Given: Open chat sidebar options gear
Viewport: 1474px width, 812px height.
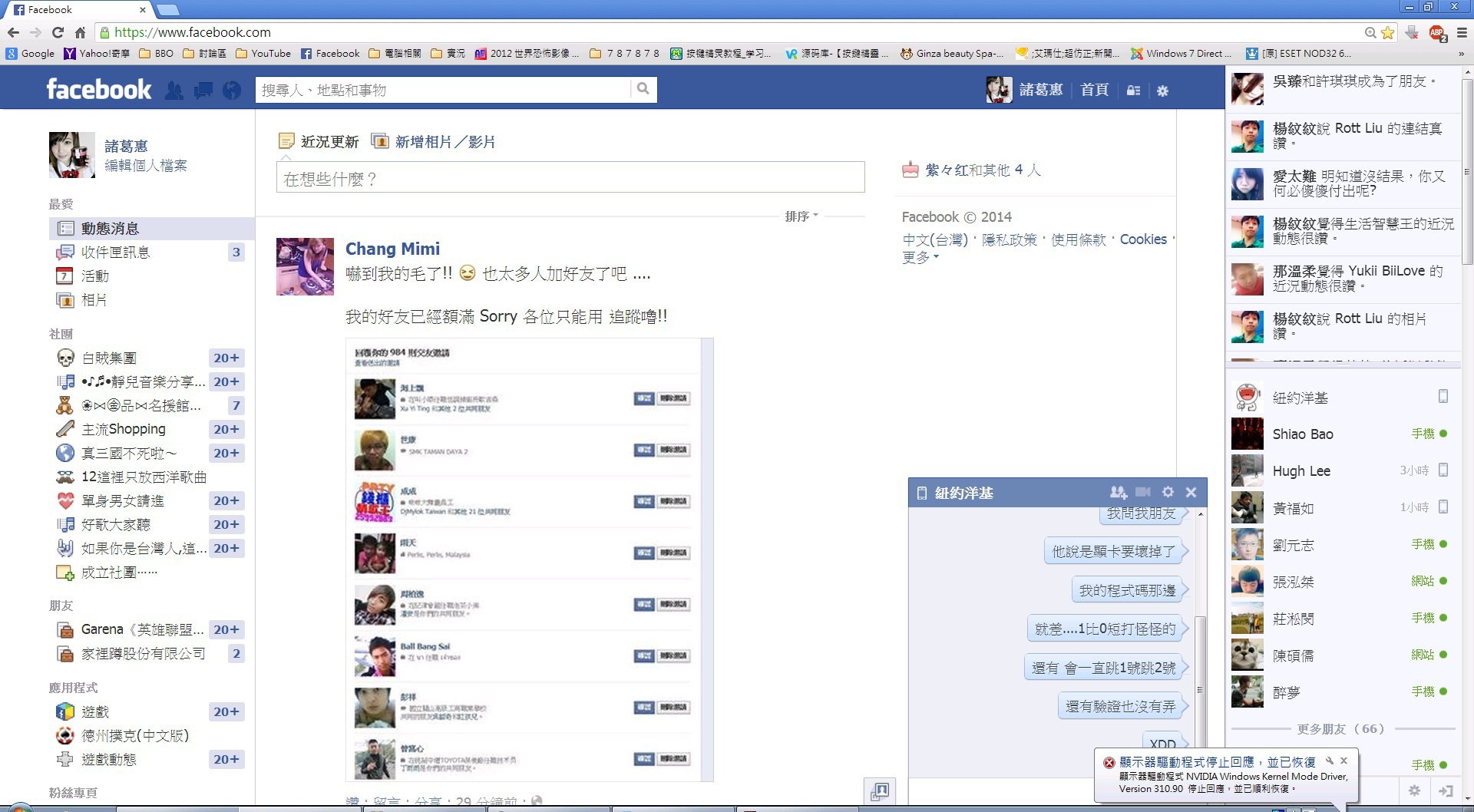Looking at the screenshot, I should tap(1414, 790).
